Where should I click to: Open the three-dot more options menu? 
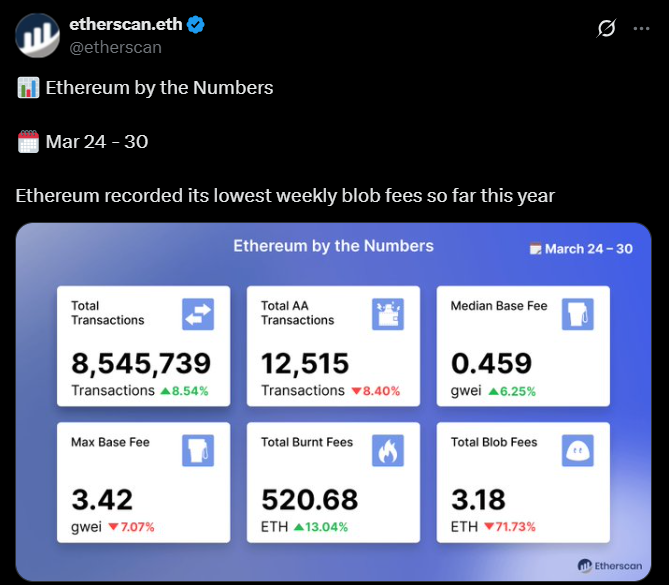coord(642,29)
